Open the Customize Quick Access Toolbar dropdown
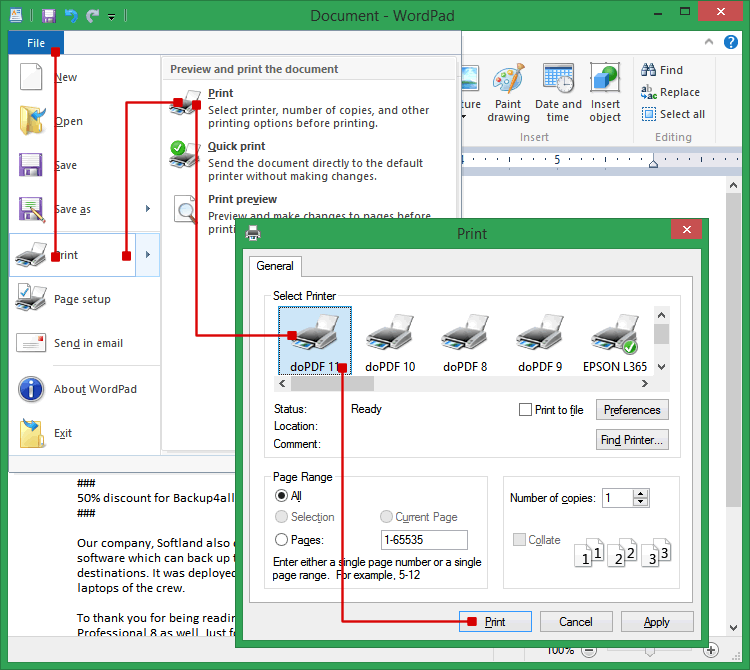 (x=111, y=17)
